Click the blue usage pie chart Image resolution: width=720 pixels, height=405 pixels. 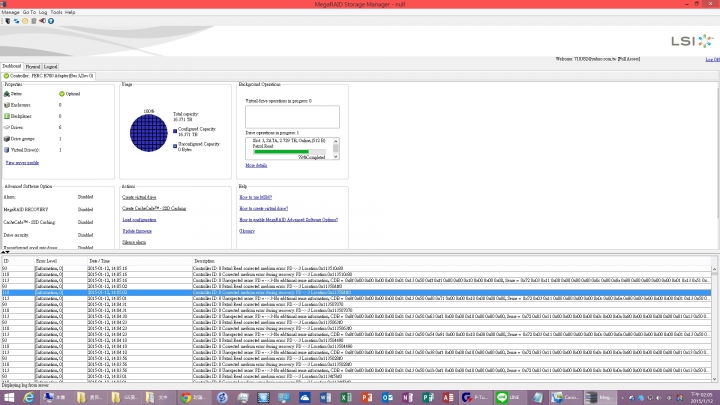(149, 133)
